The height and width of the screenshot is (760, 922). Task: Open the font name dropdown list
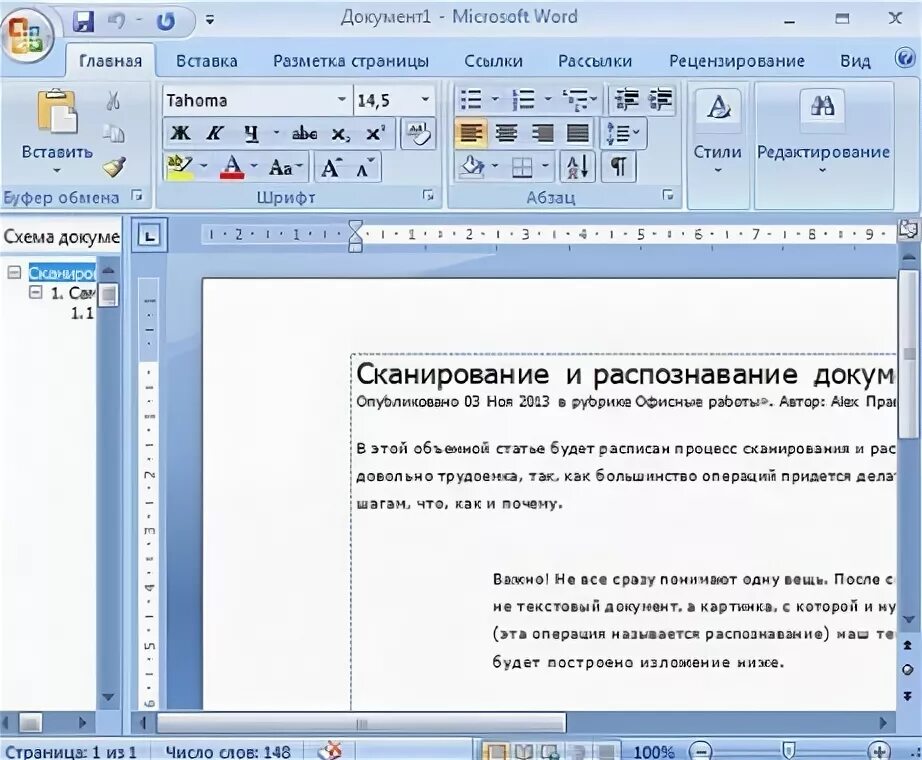342,100
